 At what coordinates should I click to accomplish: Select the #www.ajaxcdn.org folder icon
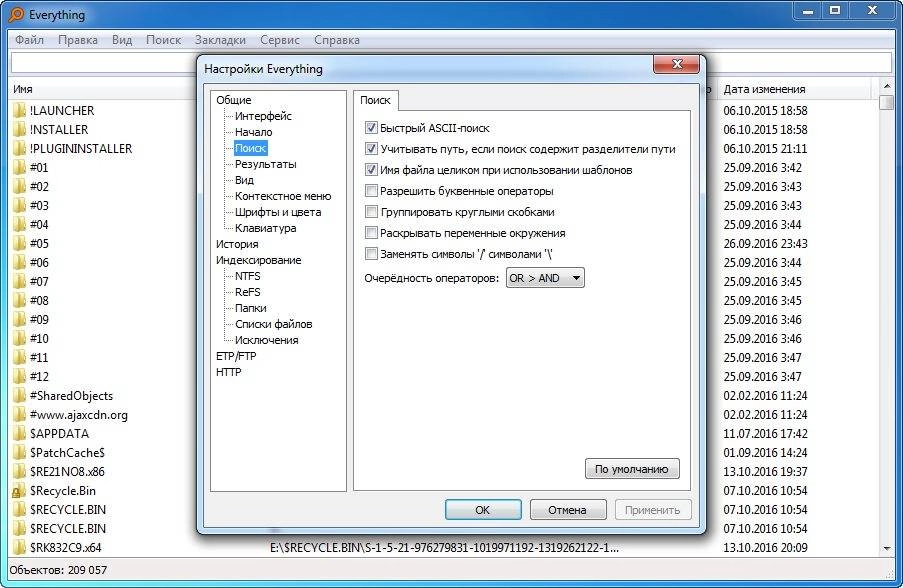click(x=20, y=414)
